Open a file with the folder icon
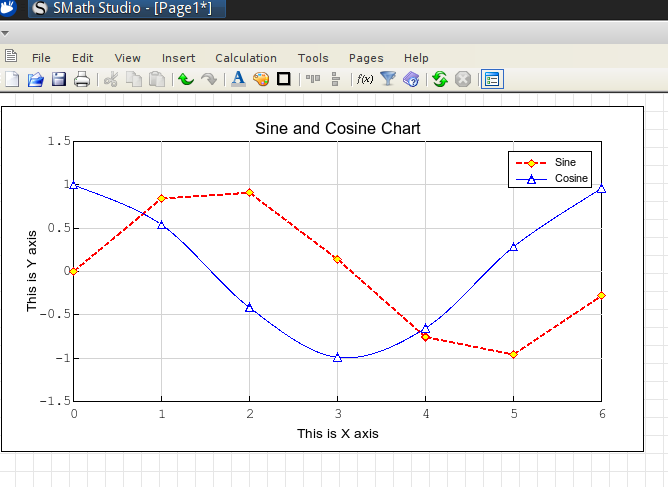This screenshot has width=668, height=487. 35,79
